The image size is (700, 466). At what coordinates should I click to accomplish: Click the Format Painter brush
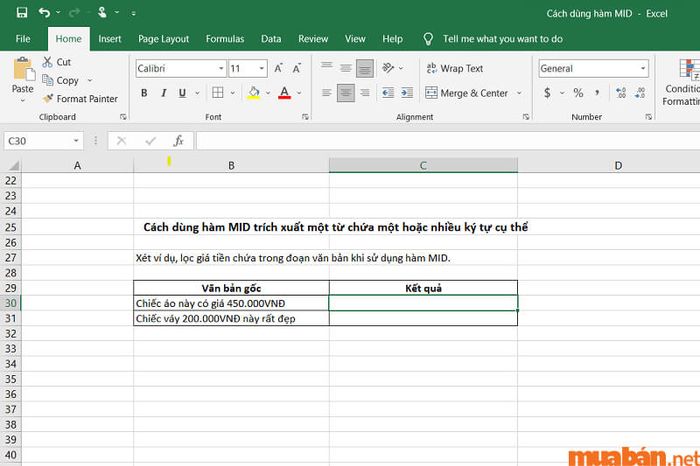[47, 99]
